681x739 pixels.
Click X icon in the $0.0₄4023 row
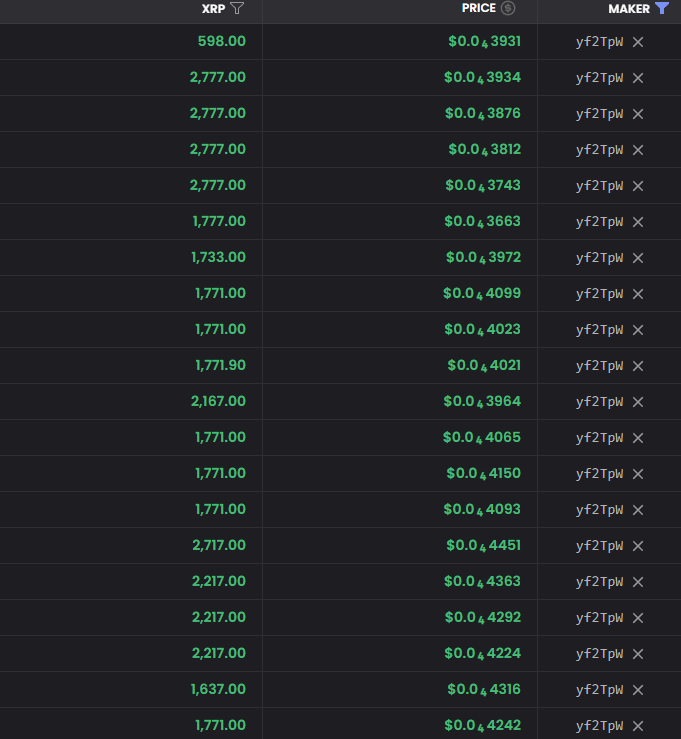point(638,330)
